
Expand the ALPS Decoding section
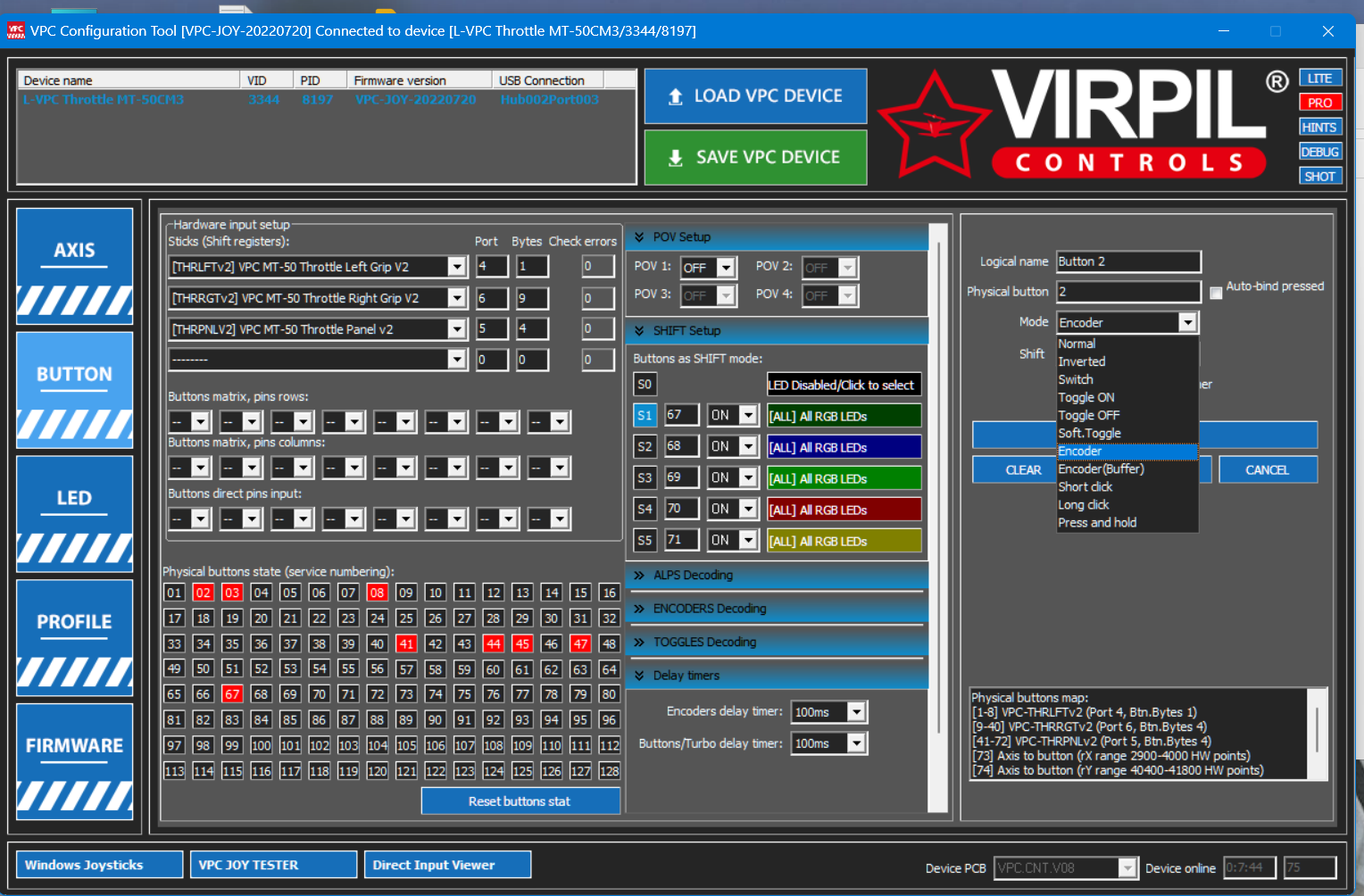pos(777,576)
